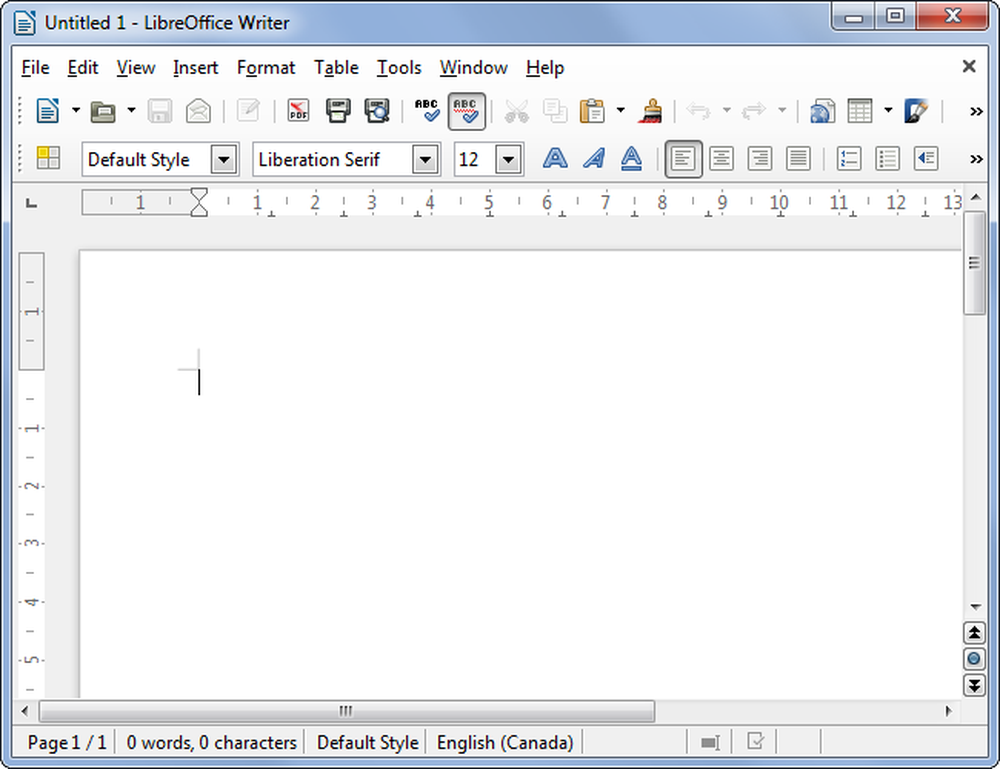Click Page 1 / 1 in status bar
The width and height of the screenshot is (1000, 769).
pyautogui.click(x=67, y=743)
